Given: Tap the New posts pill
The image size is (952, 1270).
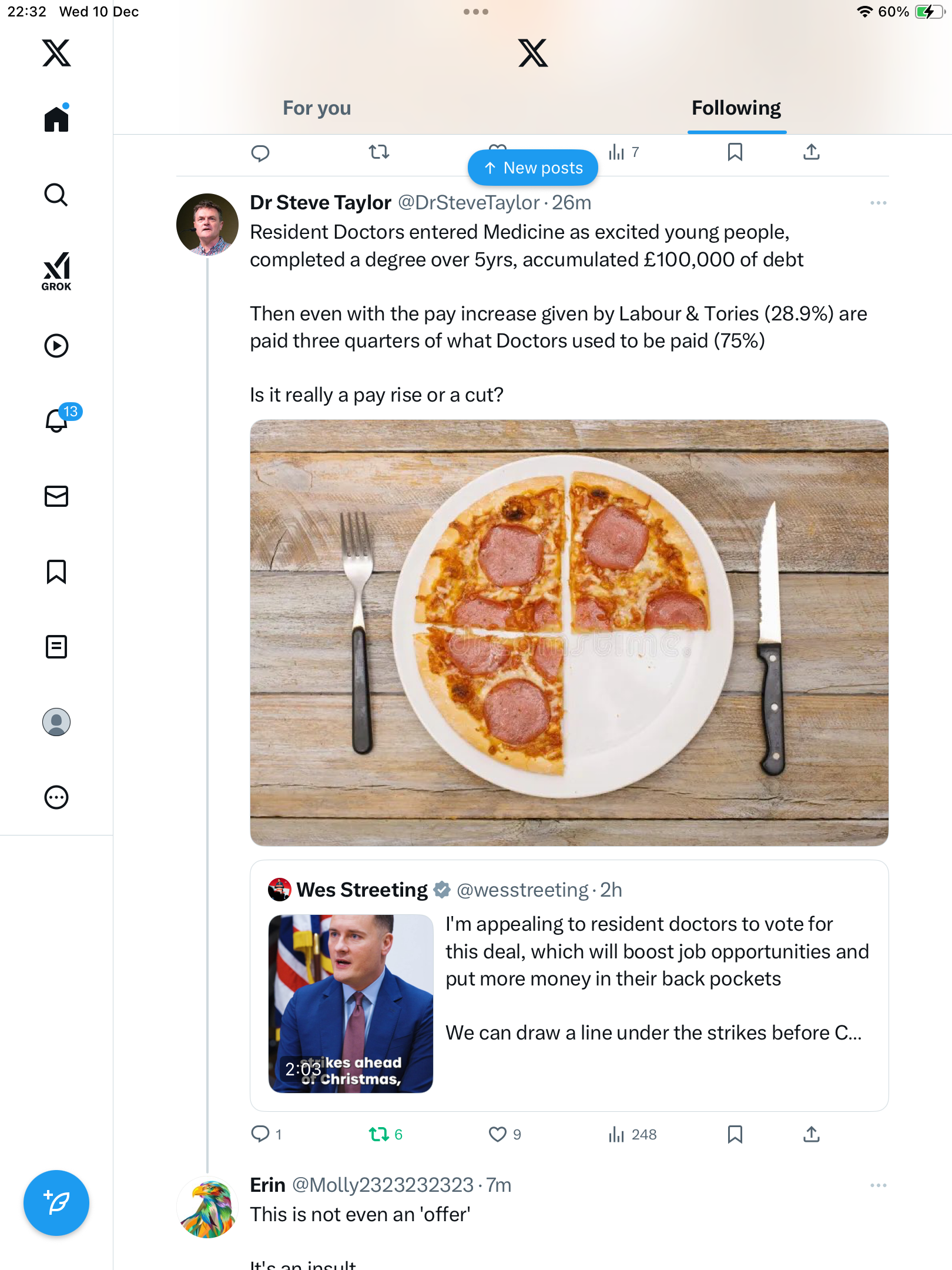Looking at the screenshot, I should point(533,168).
